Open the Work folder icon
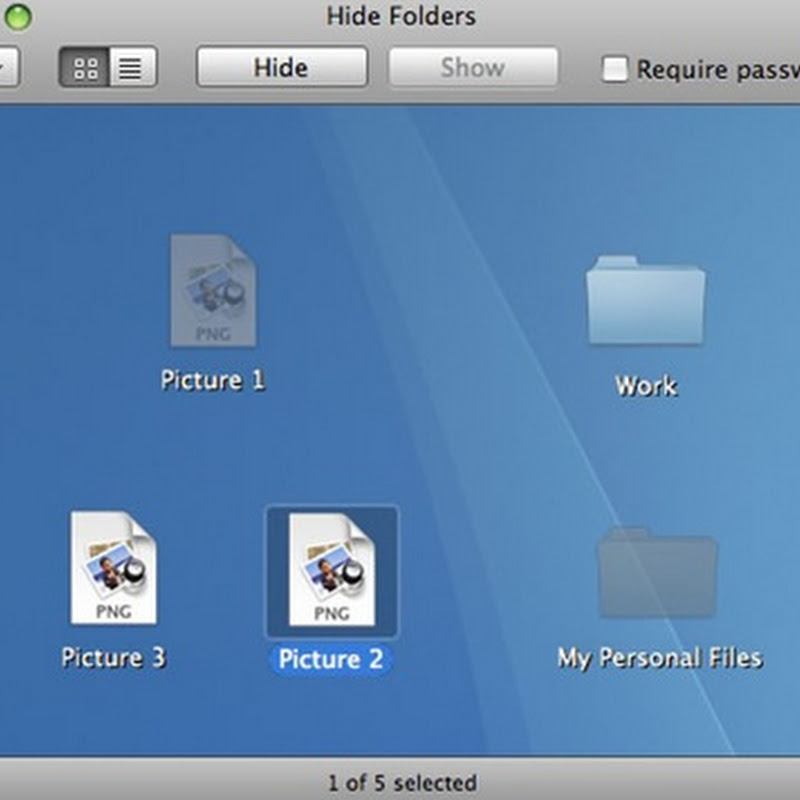Screen dimensions: 800x800 (645, 305)
